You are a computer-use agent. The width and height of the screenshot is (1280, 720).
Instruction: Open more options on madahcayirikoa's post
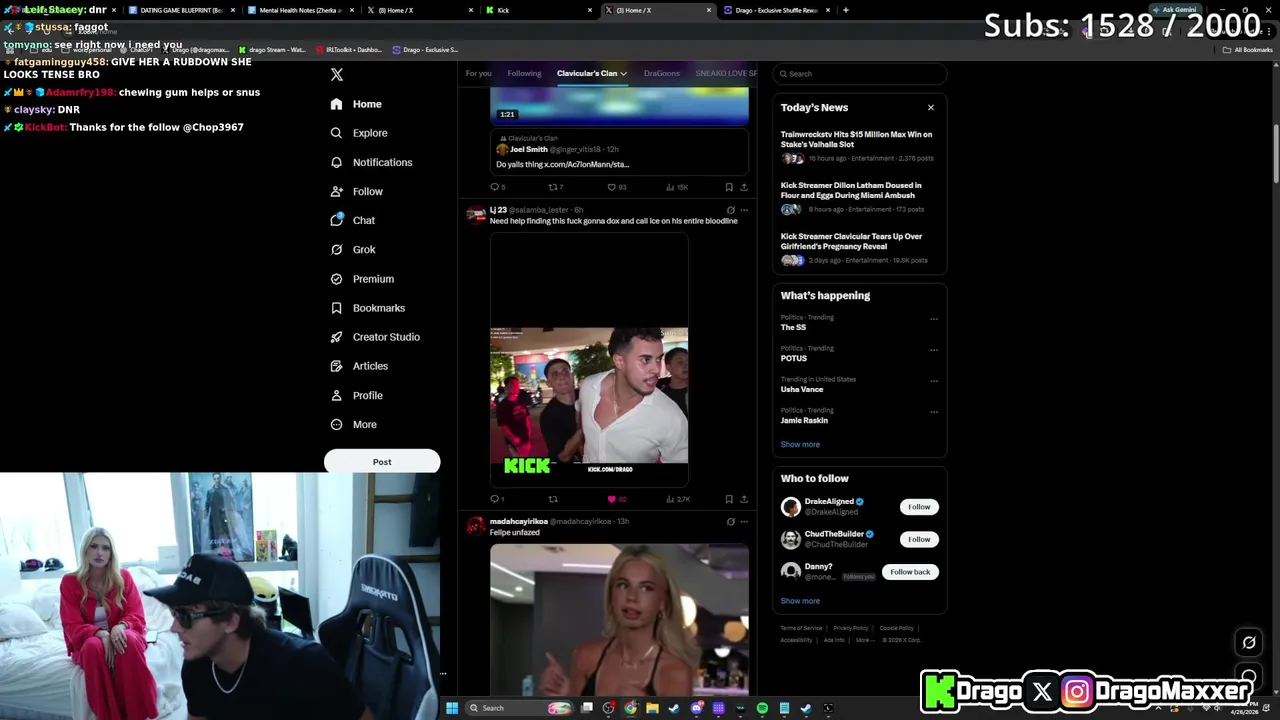(744, 521)
